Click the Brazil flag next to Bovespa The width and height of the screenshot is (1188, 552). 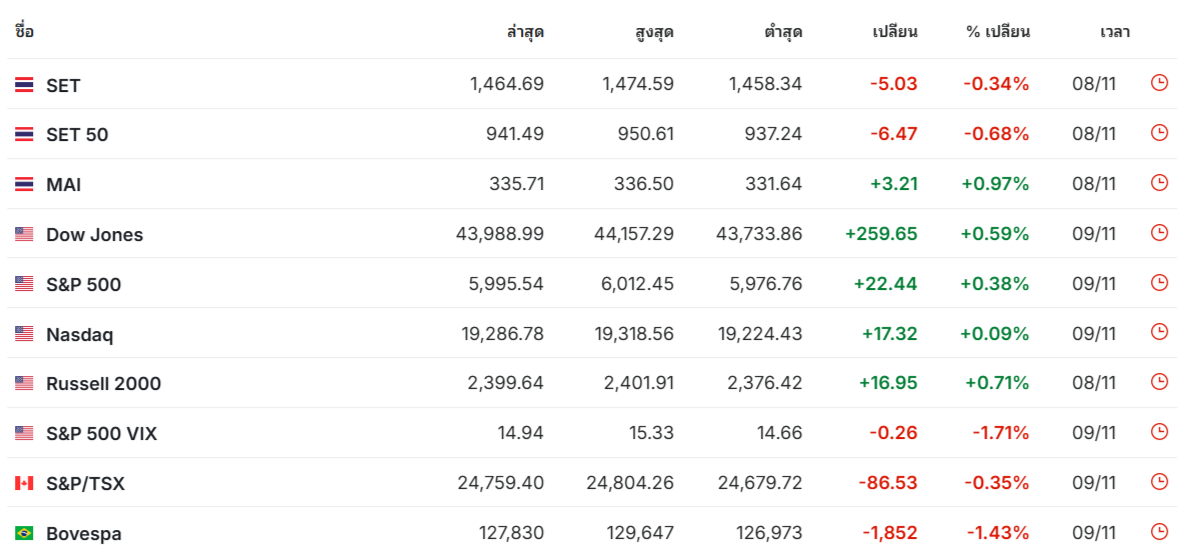24,533
